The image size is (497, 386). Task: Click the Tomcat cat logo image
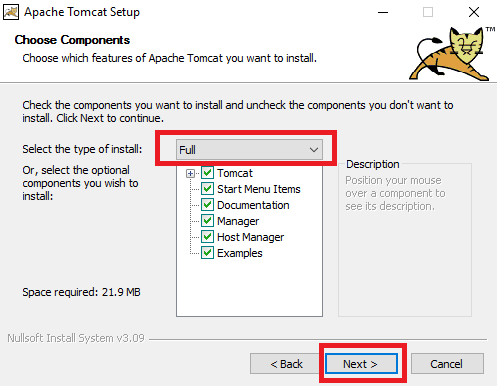click(x=451, y=54)
